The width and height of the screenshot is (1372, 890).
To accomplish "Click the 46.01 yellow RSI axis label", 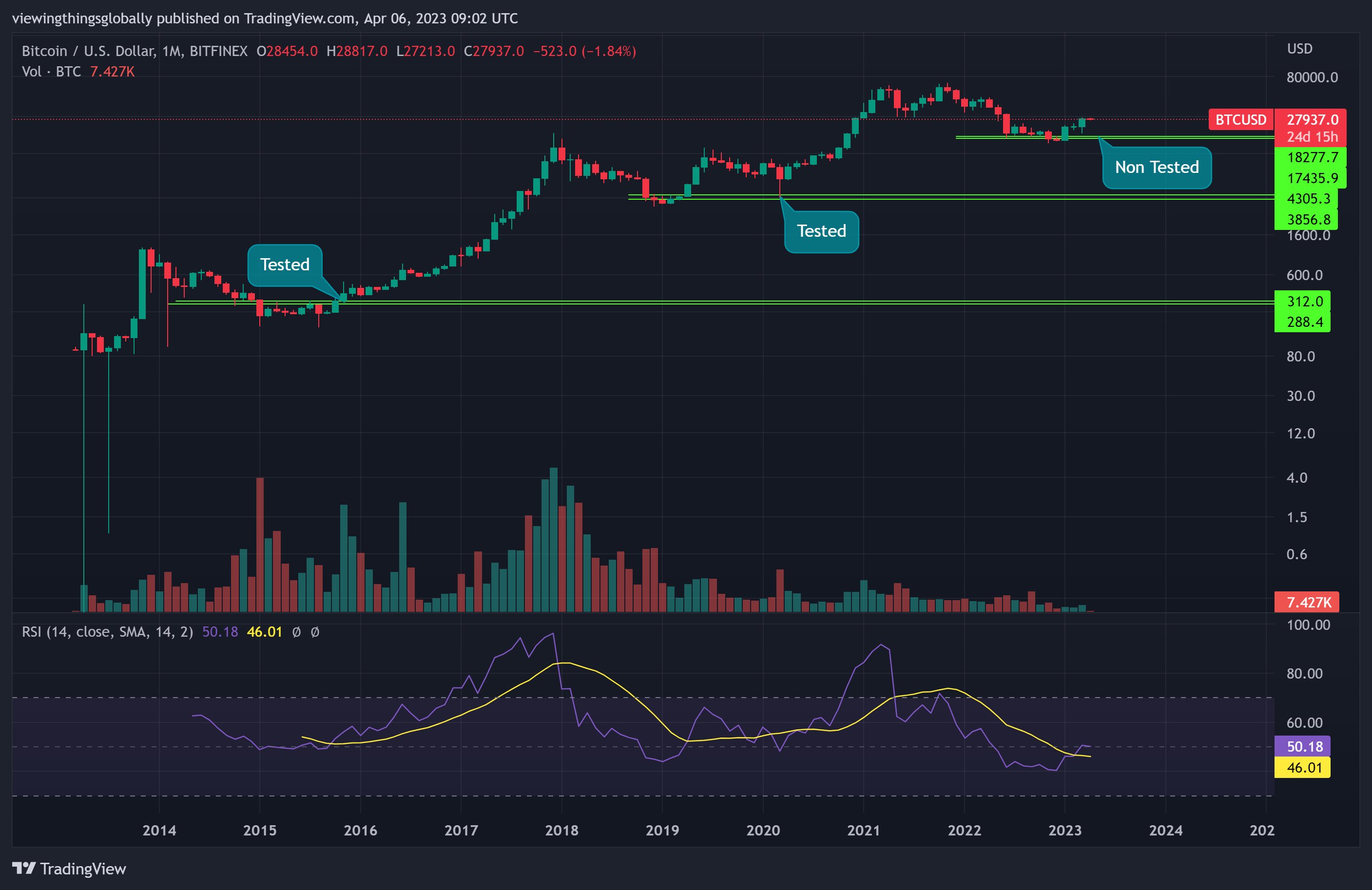I will pos(1302,768).
